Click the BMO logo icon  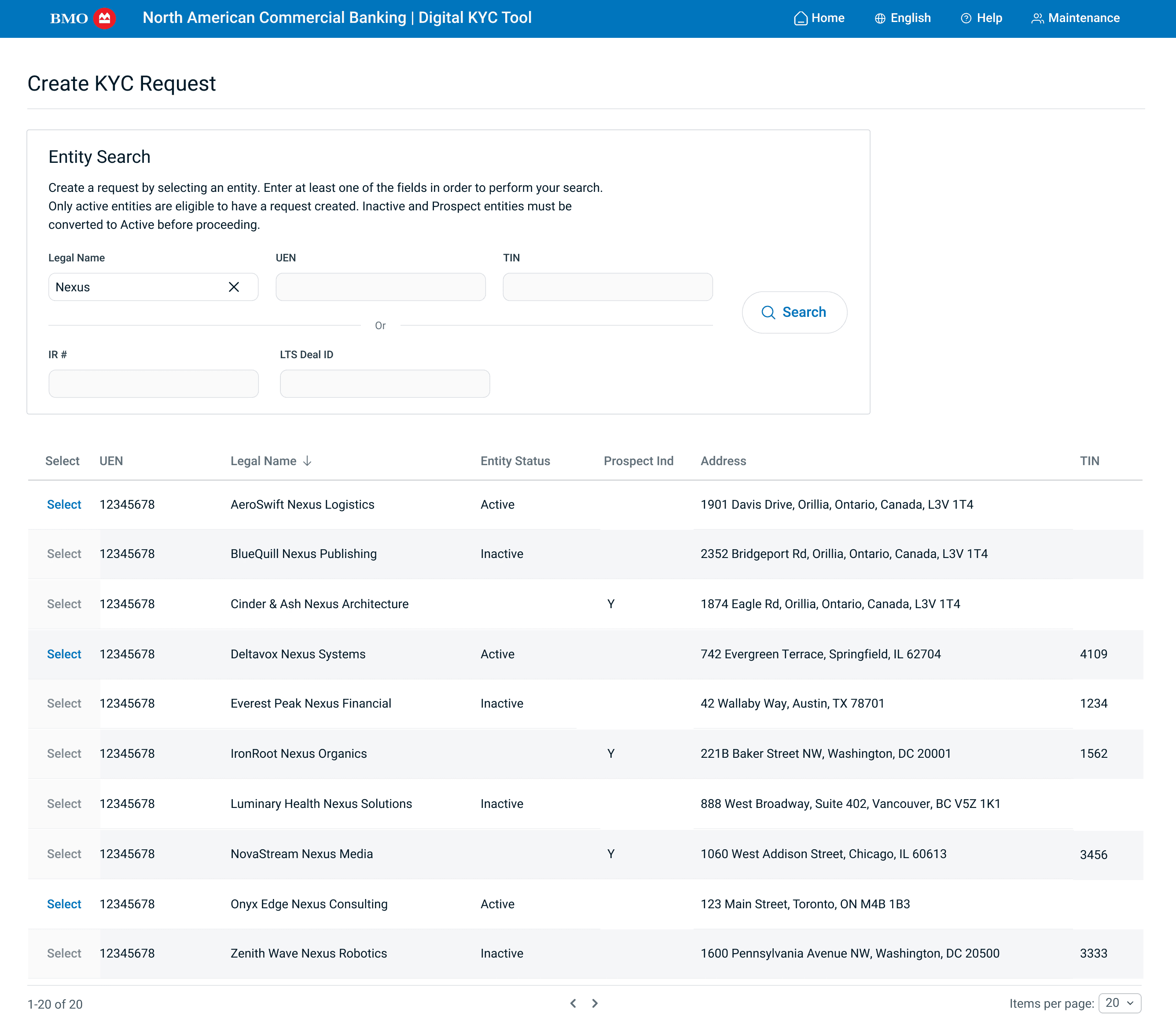pos(104,18)
